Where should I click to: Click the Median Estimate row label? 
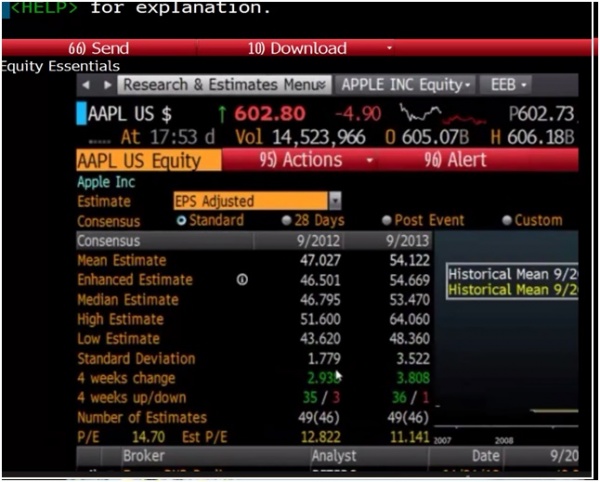(x=128, y=300)
